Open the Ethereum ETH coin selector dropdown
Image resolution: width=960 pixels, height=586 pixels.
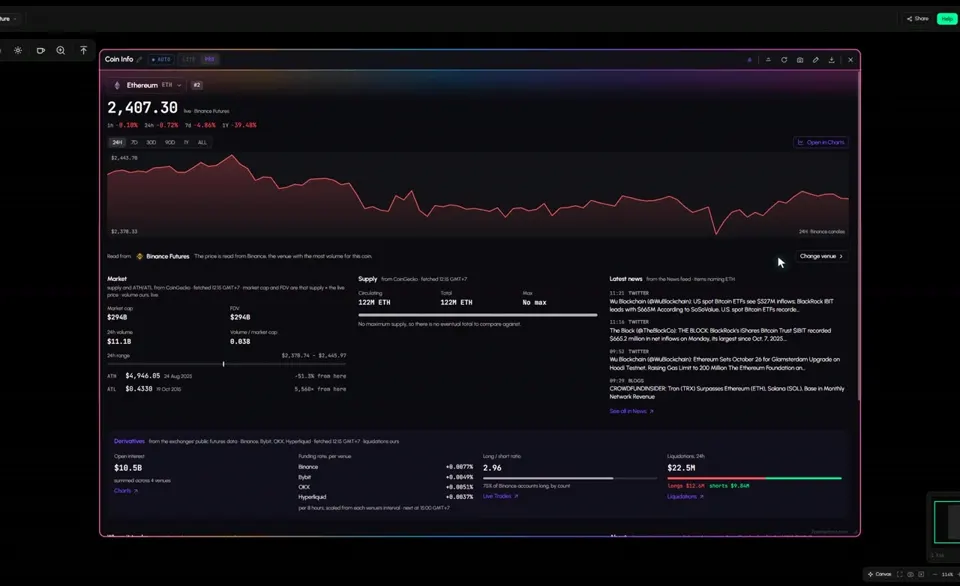(x=148, y=85)
